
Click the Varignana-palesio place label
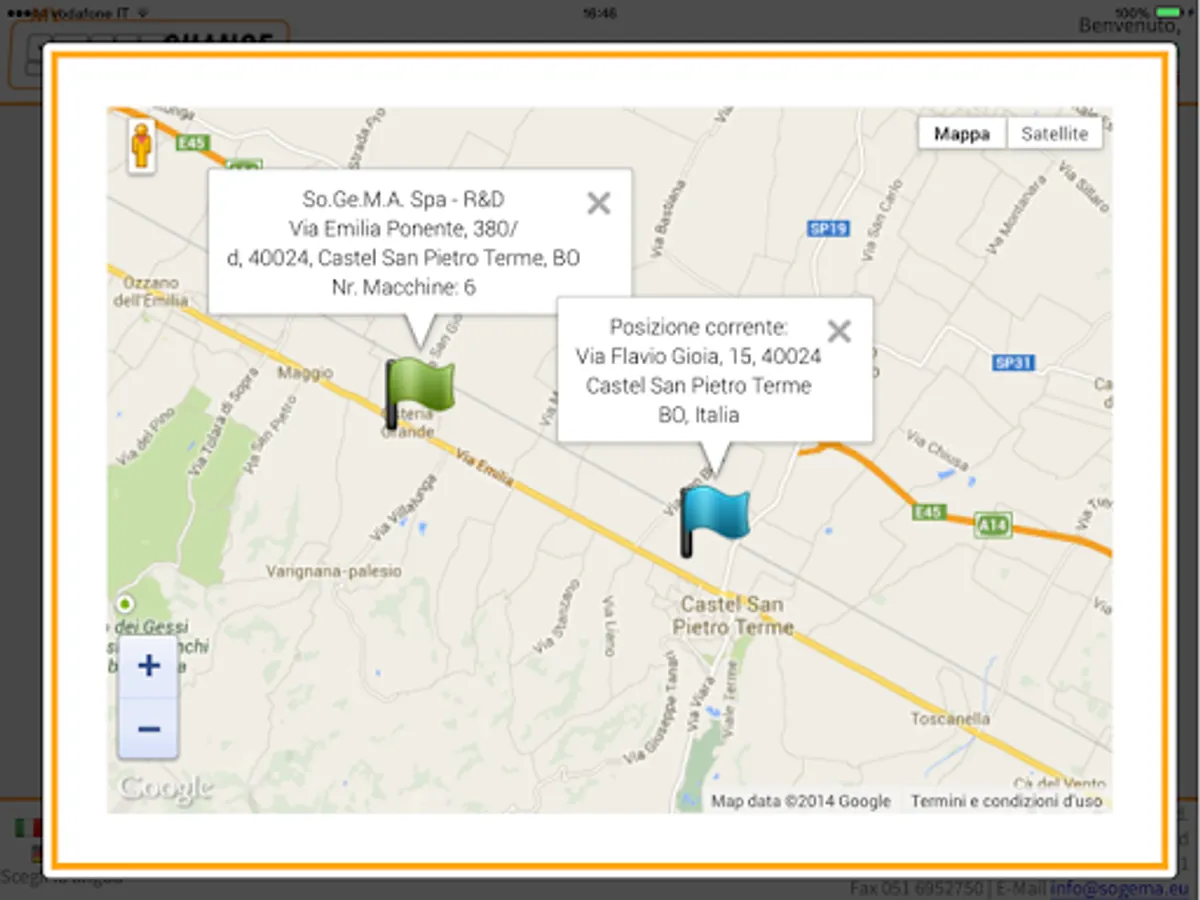(334, 571)
